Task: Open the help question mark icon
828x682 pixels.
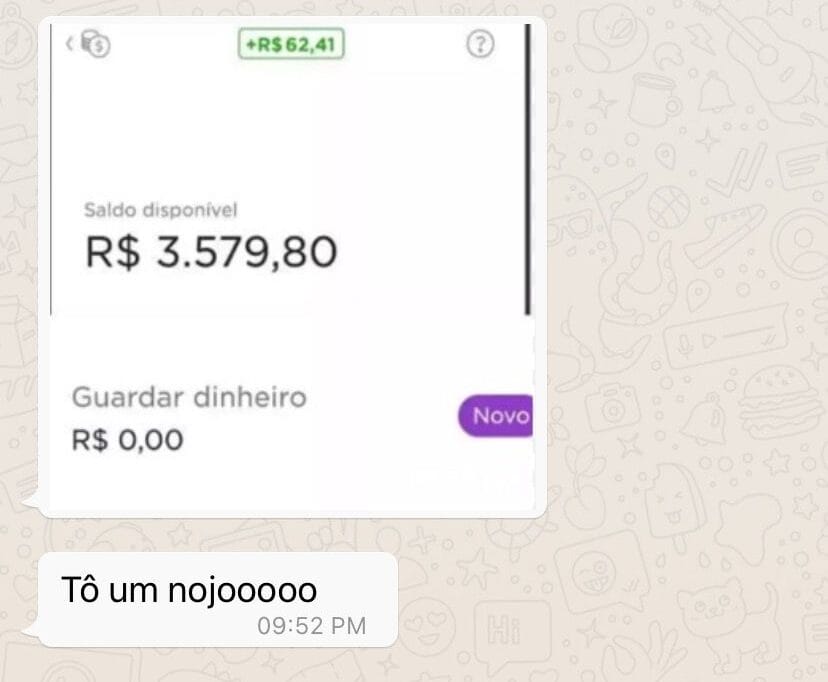Action: click(480, 44)
